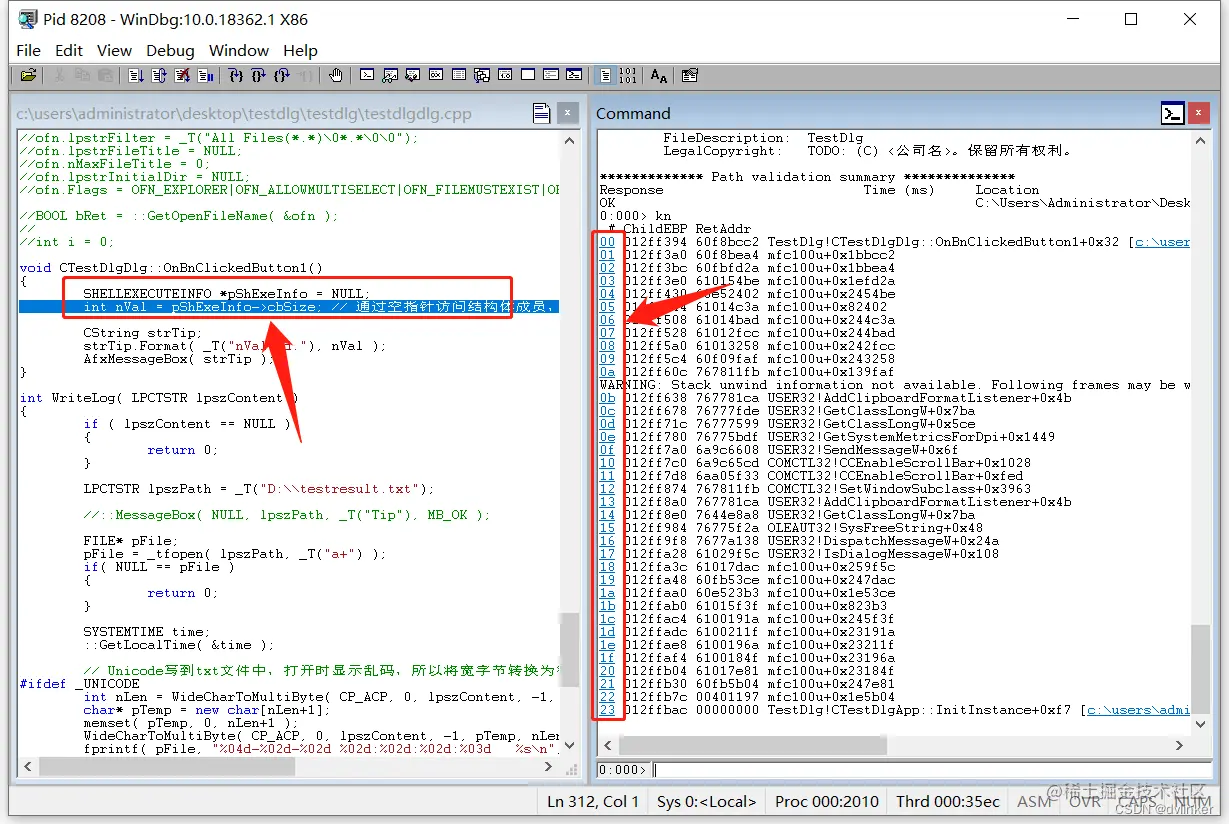
Task: Click the highlighted 'int nVal = pShExeInfo->cbSize' line
Action: (287, 307)
